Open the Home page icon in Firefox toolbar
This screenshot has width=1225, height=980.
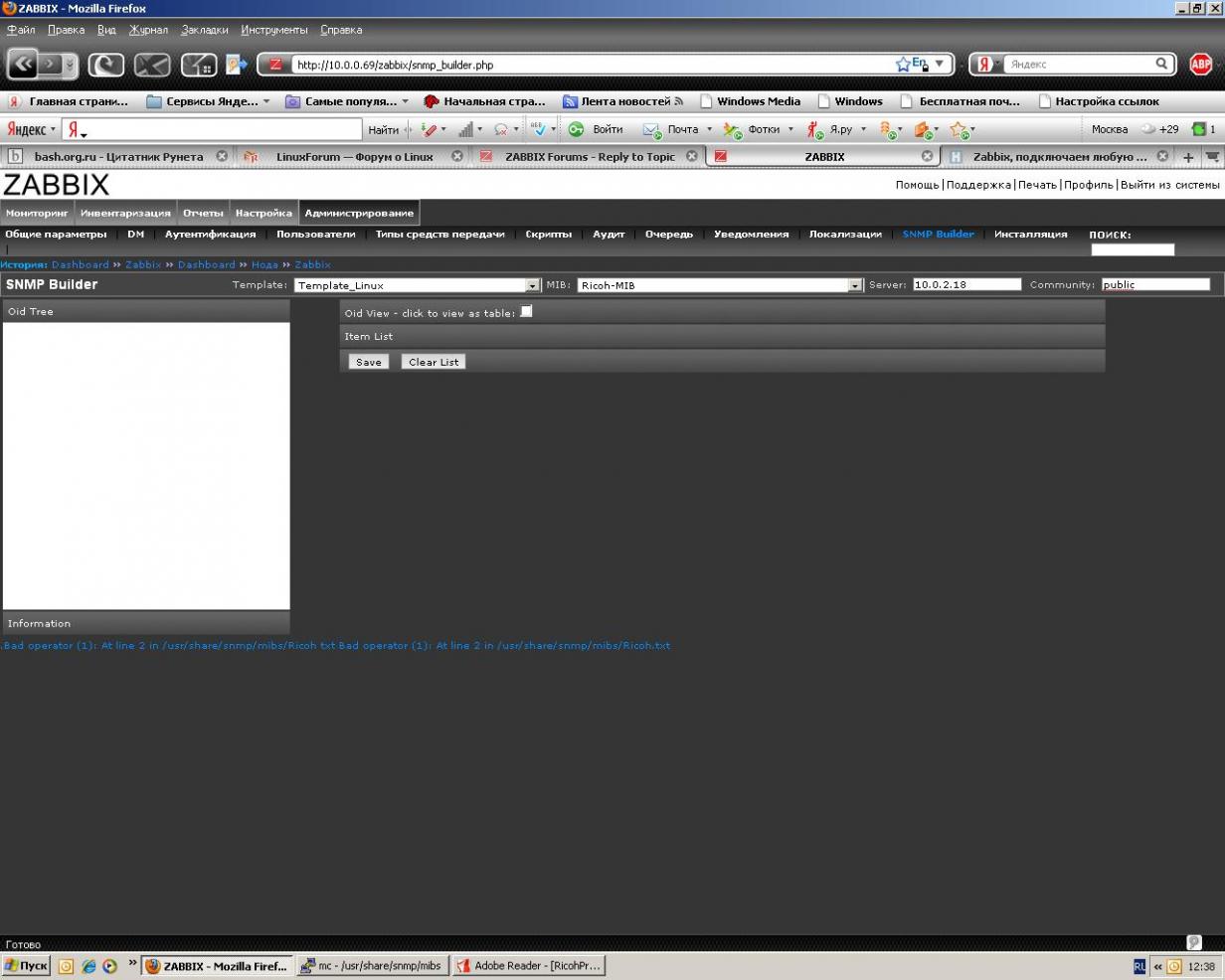pos(199,65)
